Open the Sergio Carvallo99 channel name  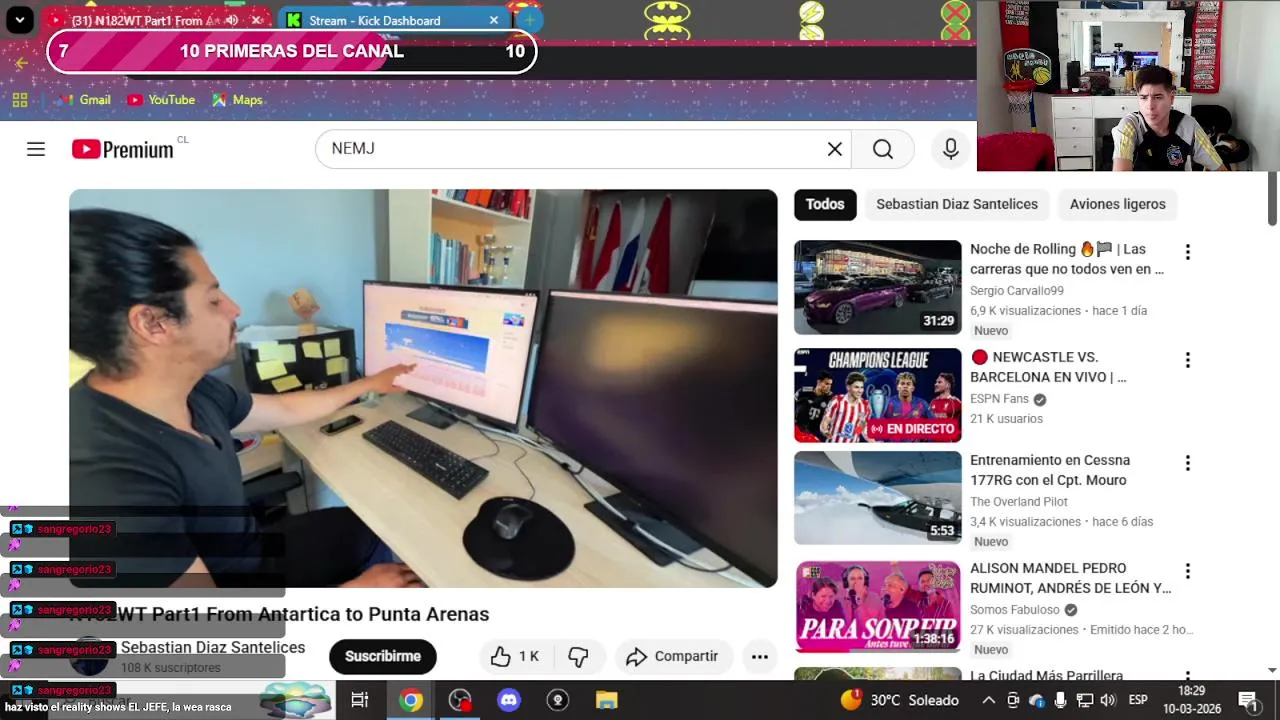[1017, 291]
